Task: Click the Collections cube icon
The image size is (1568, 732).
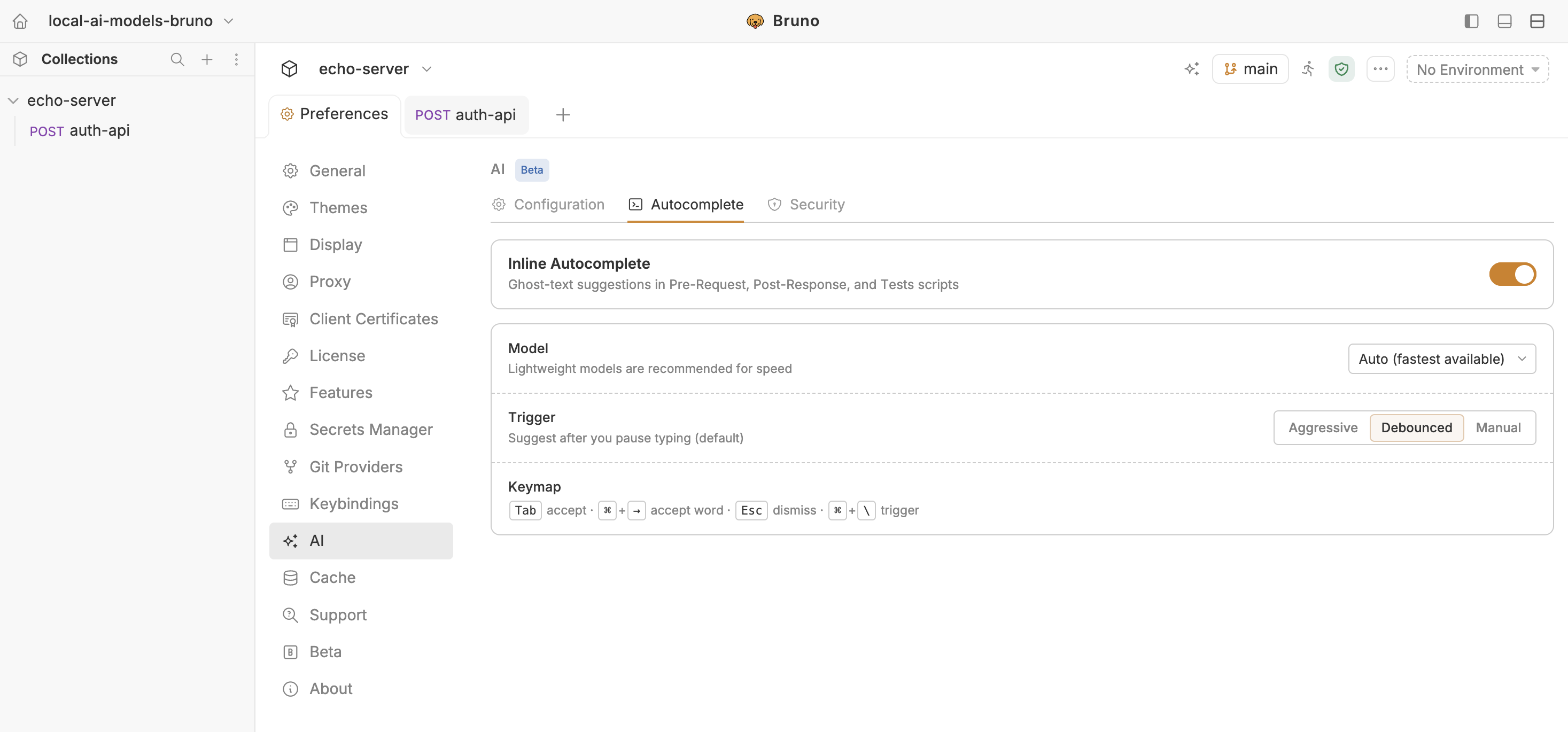Action: pos(20,59)
